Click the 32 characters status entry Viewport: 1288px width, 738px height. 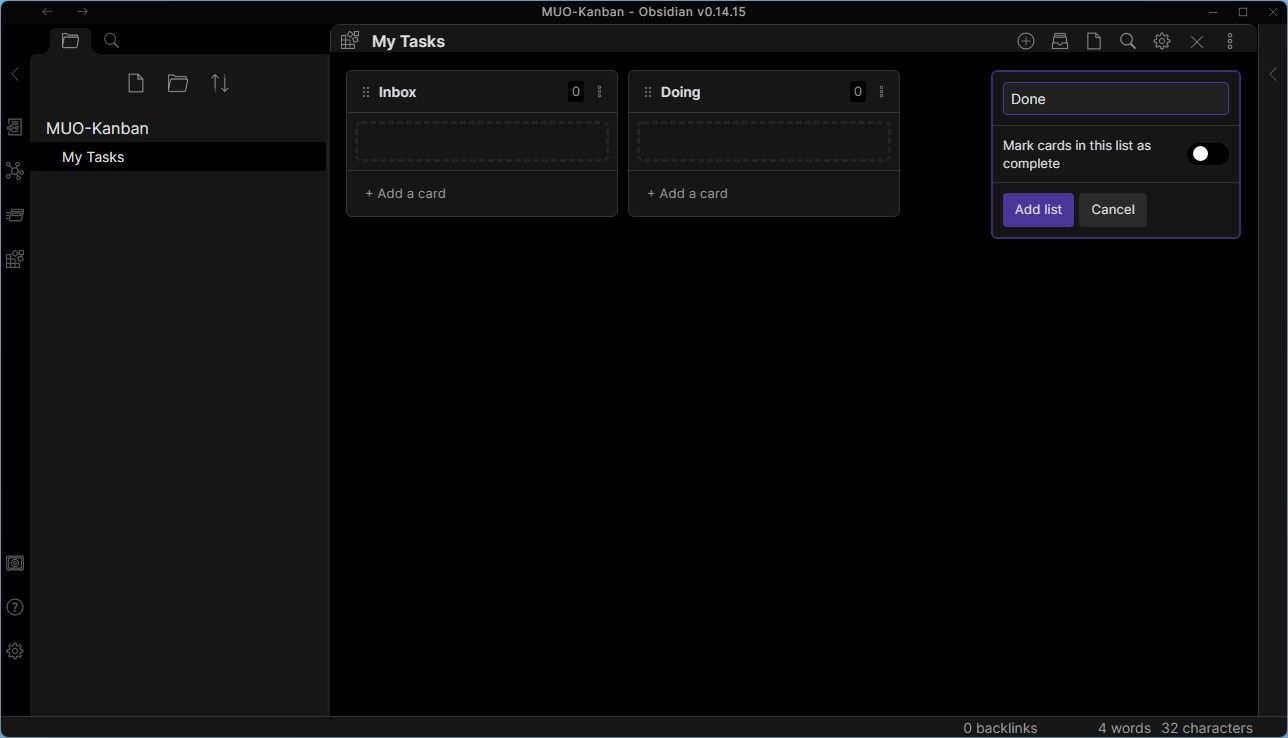tap(1207, 728)
